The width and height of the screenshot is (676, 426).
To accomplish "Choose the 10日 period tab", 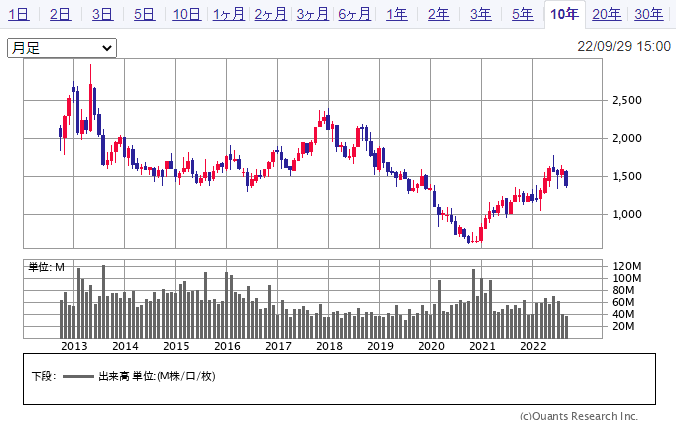I will point(187,14).
